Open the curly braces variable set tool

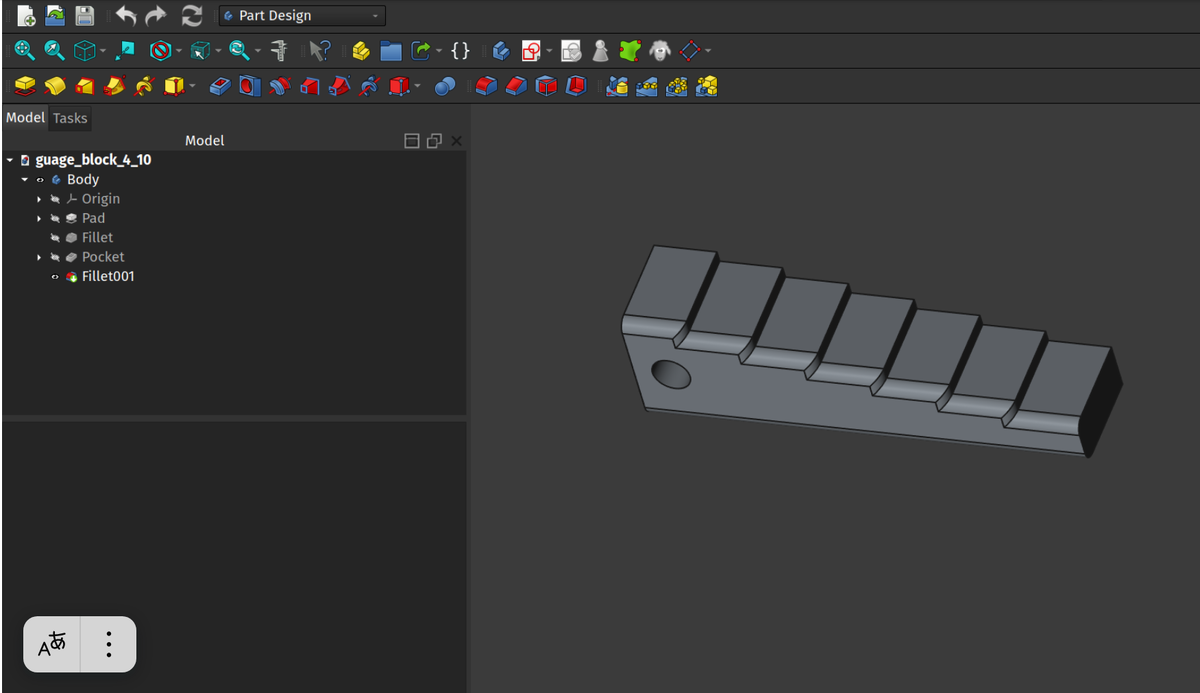coord(460,50)
